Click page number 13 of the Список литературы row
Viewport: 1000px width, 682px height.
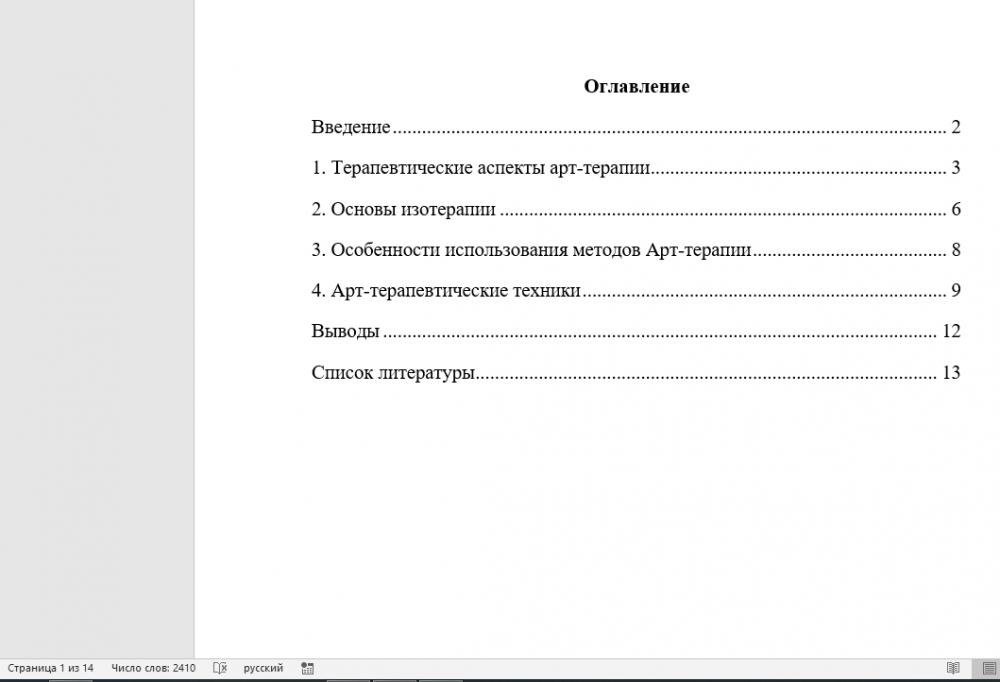tap(951, 373)
